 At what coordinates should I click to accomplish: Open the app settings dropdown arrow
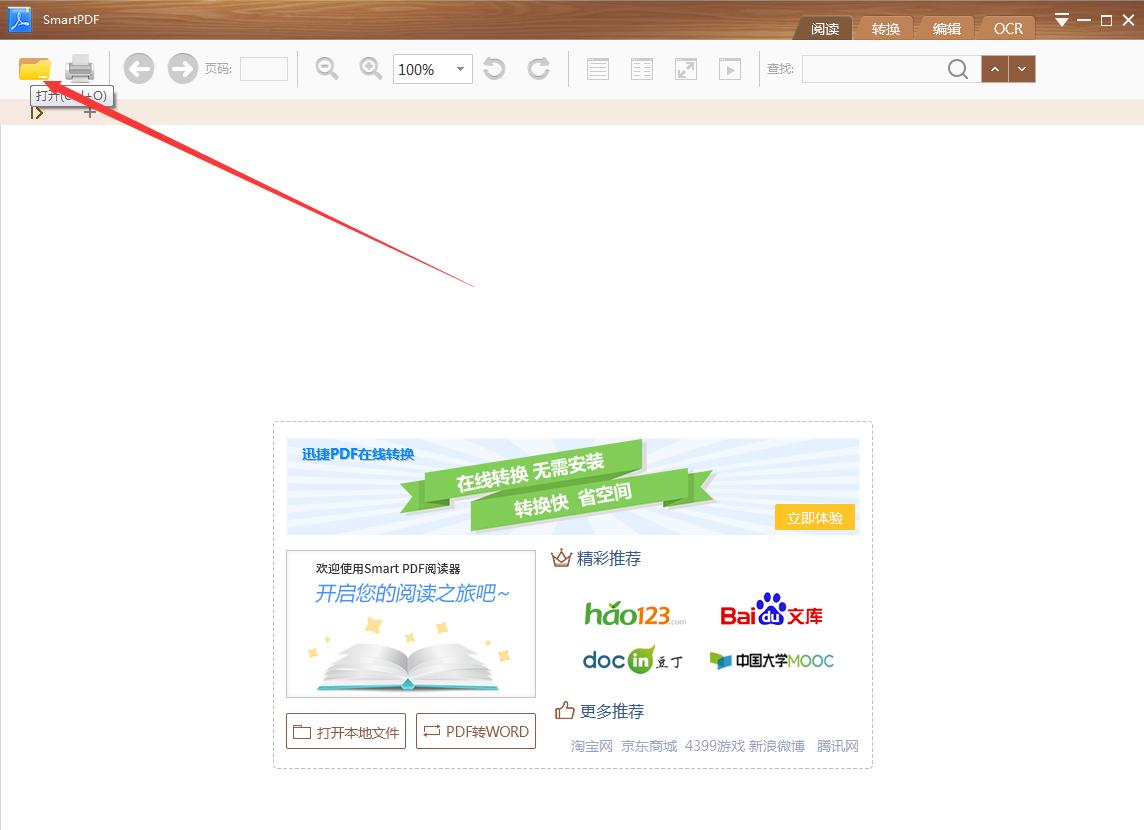(1061, 18)
